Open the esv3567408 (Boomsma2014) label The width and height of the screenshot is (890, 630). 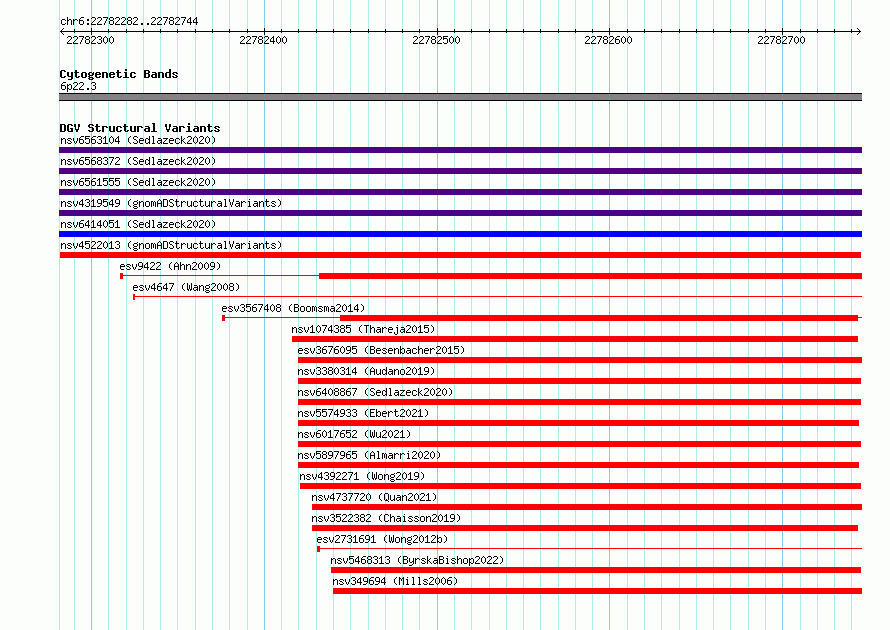click(x=293, y=308)
